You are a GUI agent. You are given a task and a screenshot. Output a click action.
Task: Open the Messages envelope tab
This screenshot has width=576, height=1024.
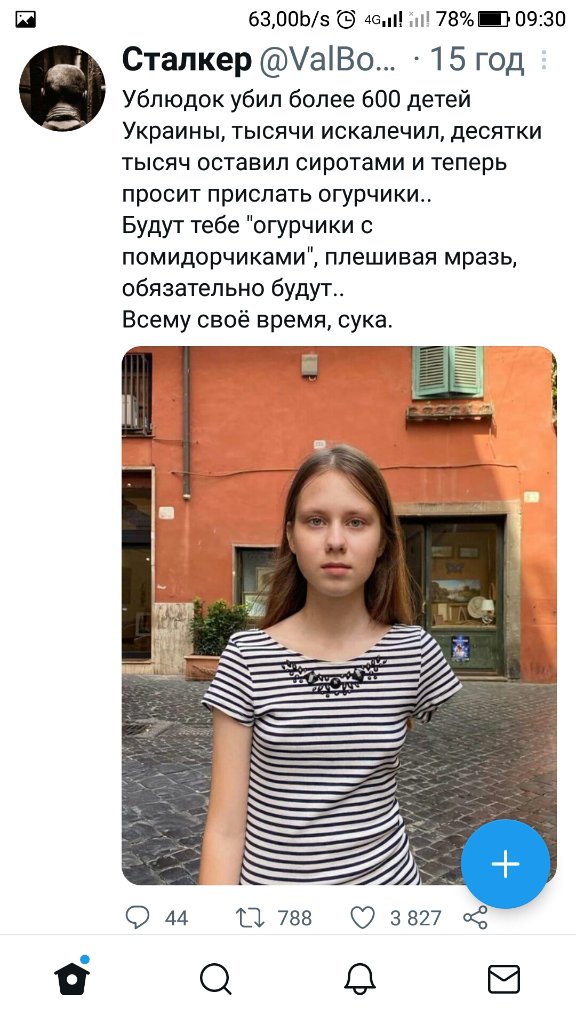pos(504,980)
